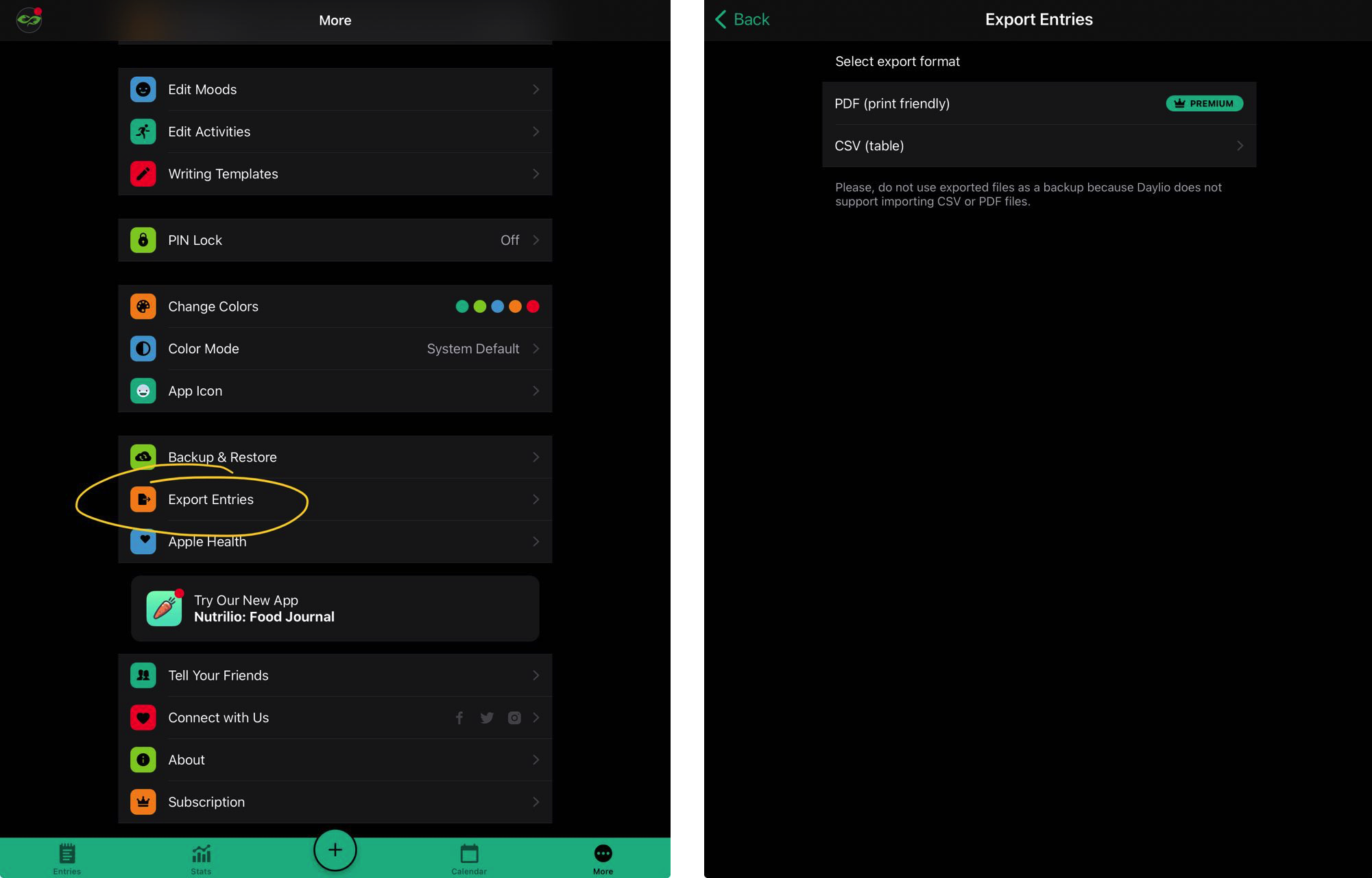Open About section in More
Image resolution: width=1372 pixels, height=878 pixels.
click(335, 759)
